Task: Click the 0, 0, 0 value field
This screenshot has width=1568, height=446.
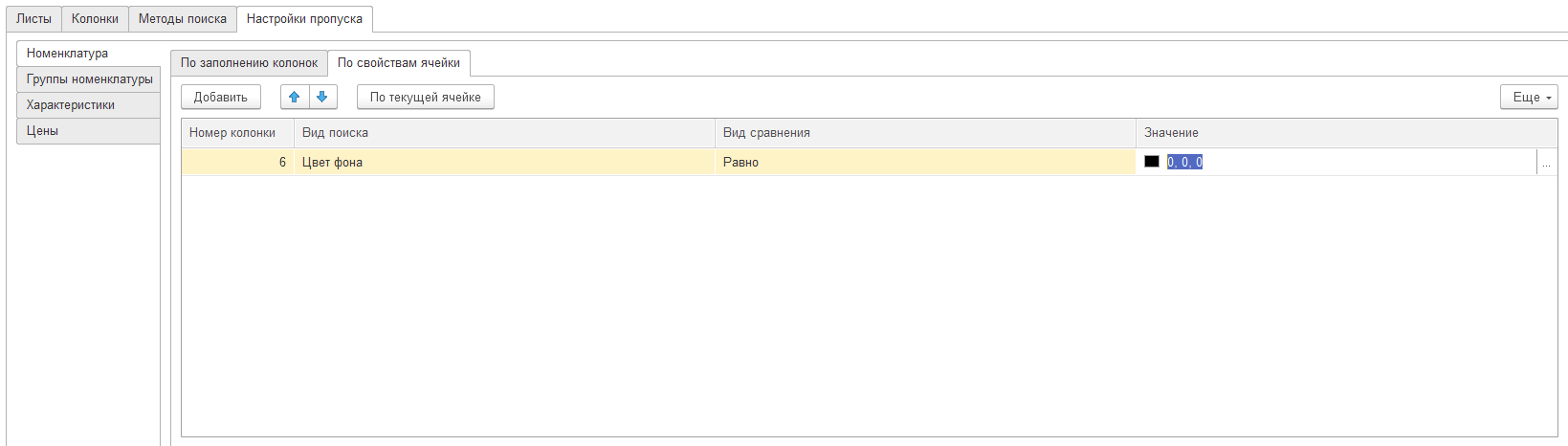Action: [1184, 162]
